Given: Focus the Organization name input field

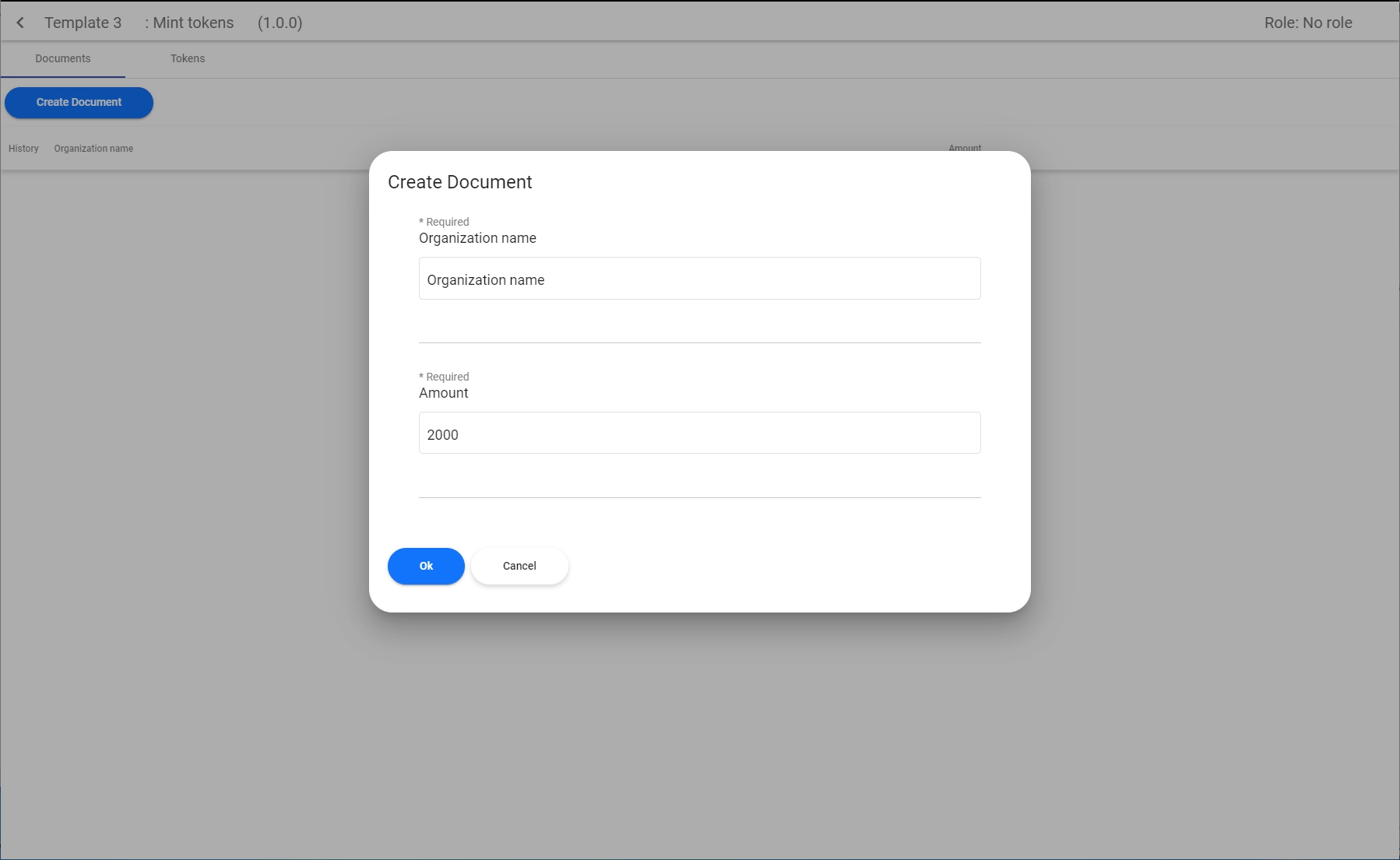Looking at the screenshot, I should tap(699, 279).
